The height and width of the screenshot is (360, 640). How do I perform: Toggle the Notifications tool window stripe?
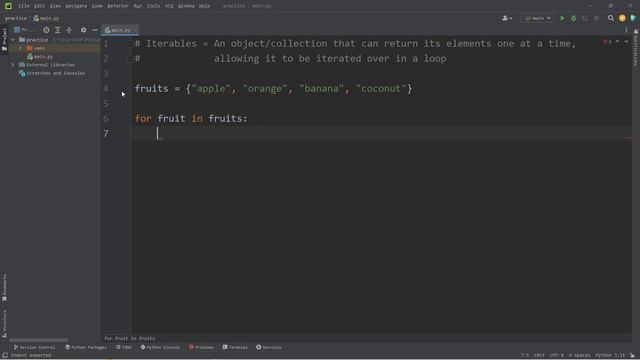coord(636,48)
